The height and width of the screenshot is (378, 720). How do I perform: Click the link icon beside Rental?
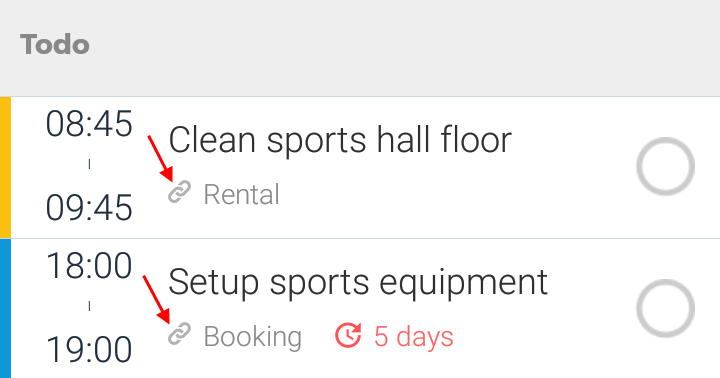(x=179, y=192)
